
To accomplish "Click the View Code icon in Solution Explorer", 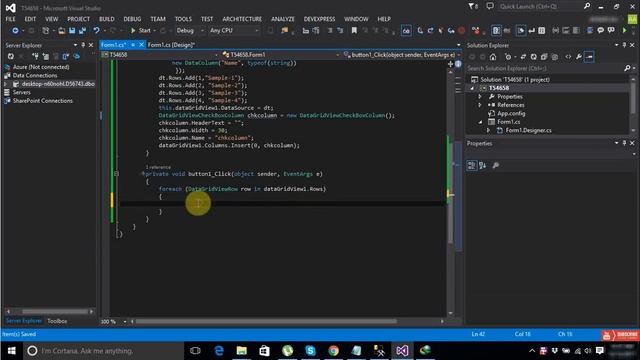I will pyautogui.click(x=568, y=57).
